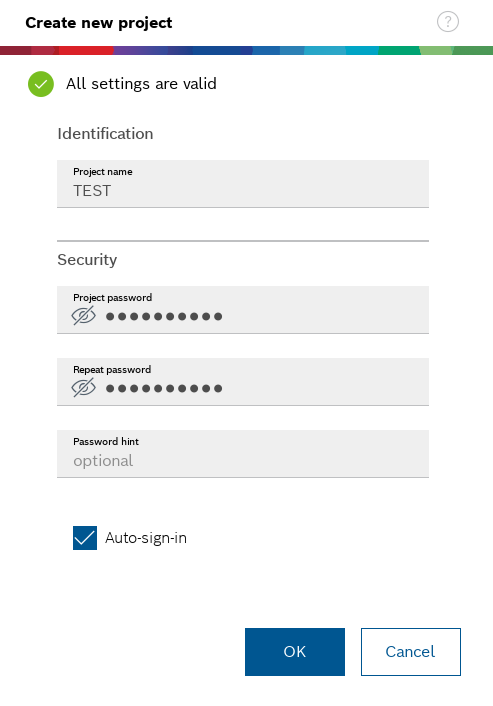Focus the Project name field containing TEST

tap(243, 184)
